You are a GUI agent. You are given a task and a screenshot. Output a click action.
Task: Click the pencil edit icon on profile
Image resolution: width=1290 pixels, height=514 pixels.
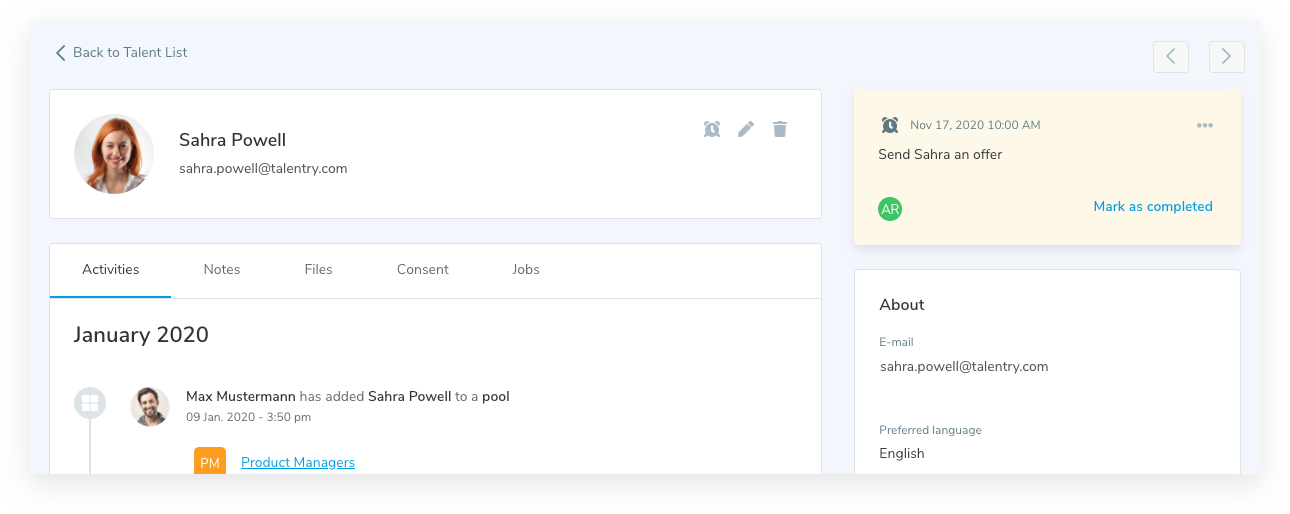[x=746, y=129]
